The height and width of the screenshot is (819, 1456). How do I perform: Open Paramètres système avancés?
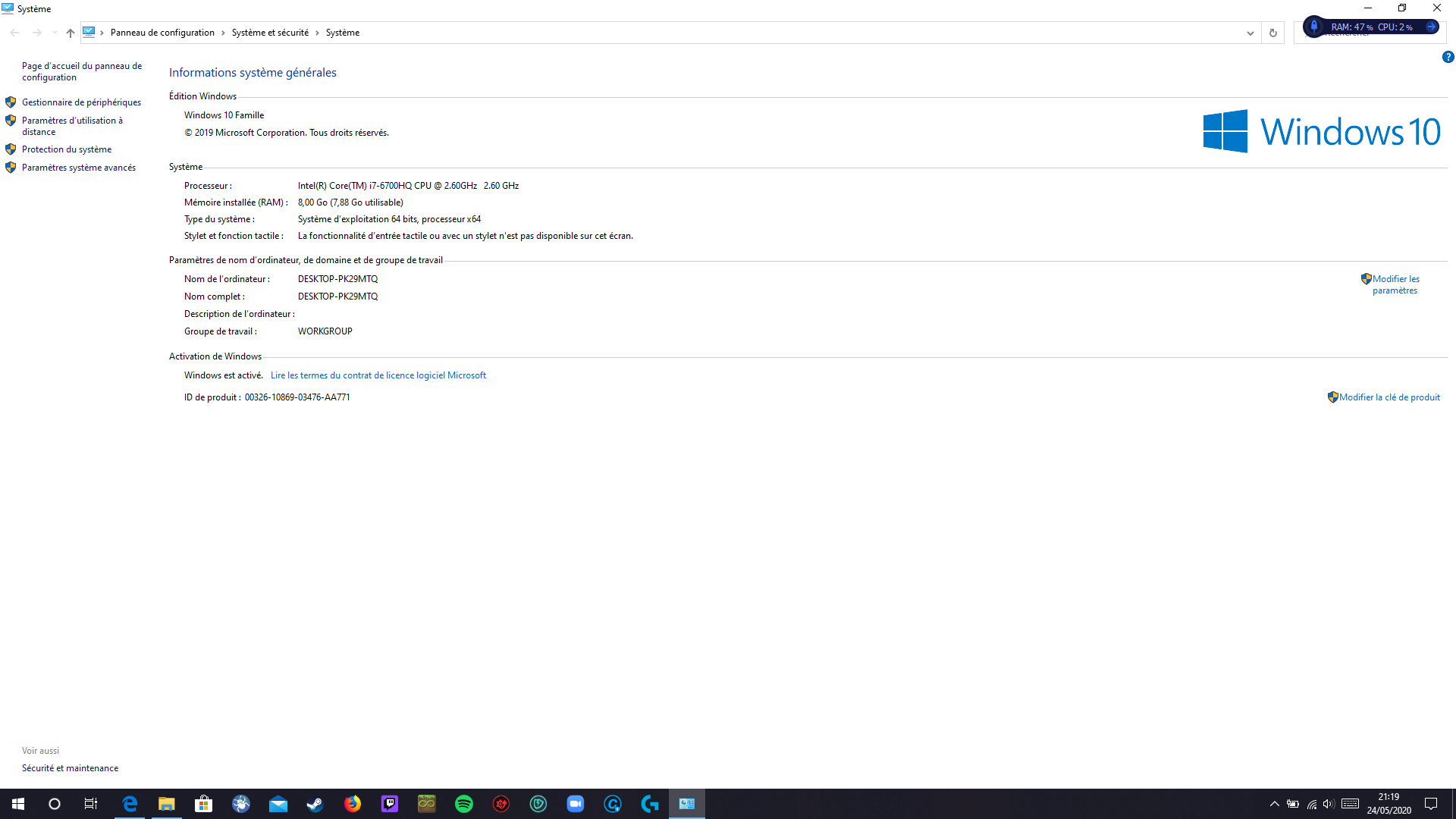(x=79, y=168)
